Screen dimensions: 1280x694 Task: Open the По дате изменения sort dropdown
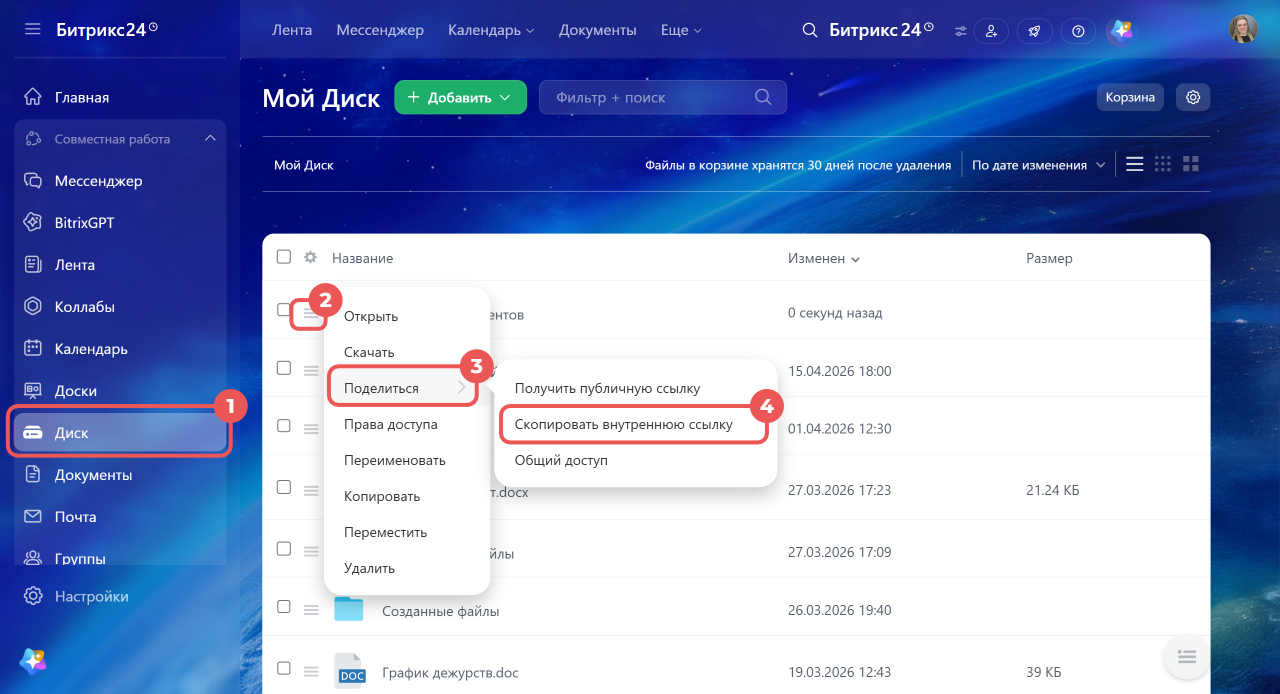[x=1039, y=165]
